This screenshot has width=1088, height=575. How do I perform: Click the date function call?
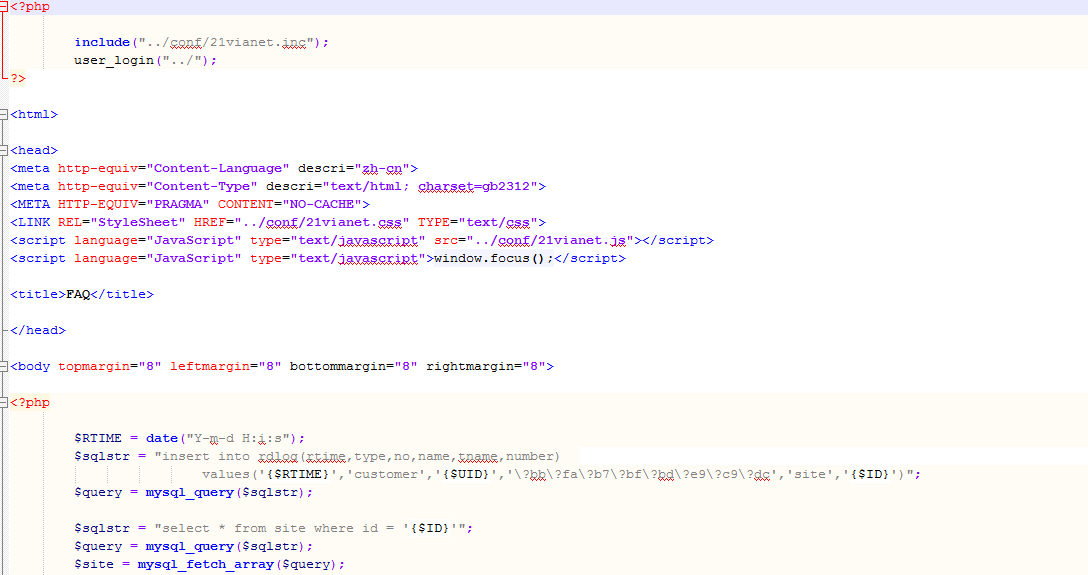pos(162,438)
